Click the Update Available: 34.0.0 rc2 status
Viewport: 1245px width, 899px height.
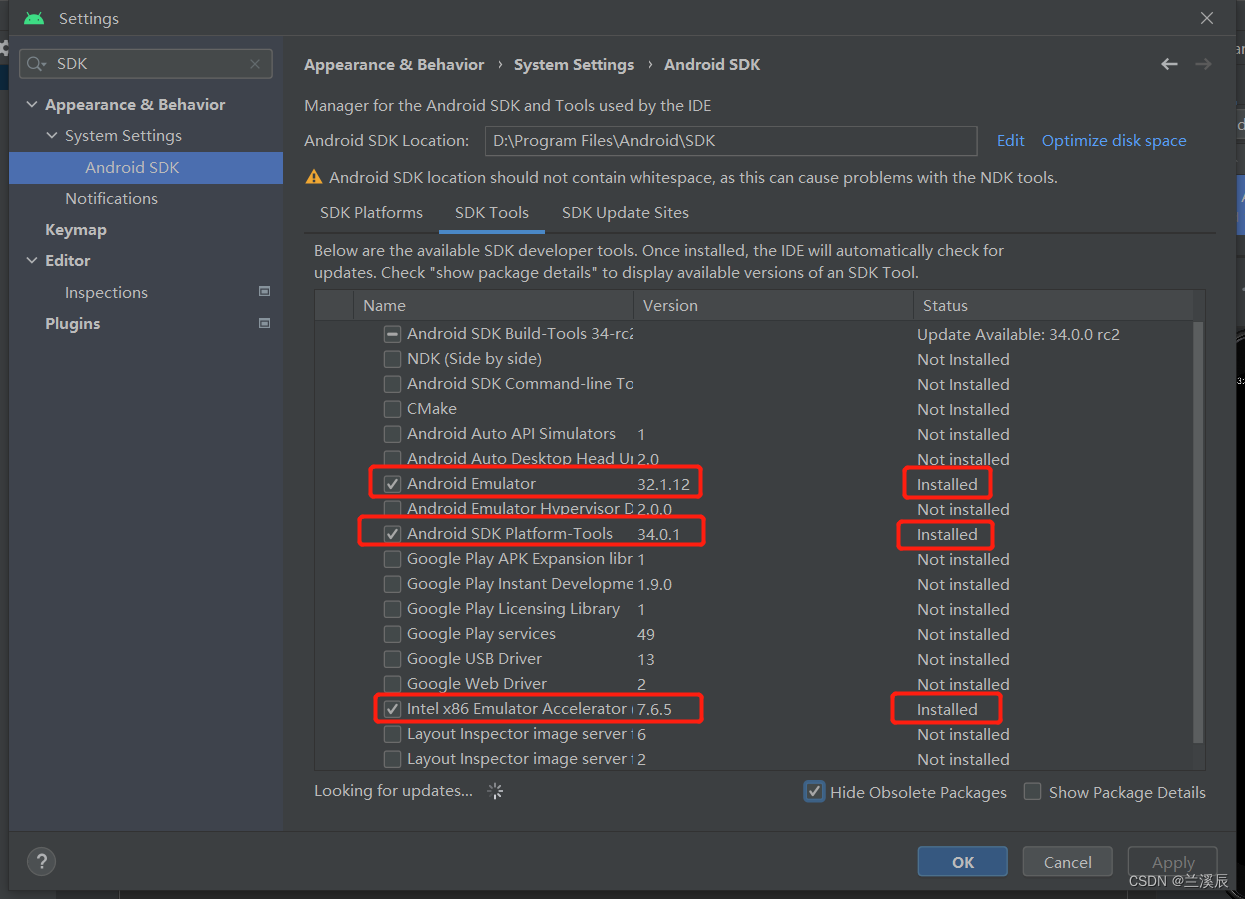click(1018, 334)
